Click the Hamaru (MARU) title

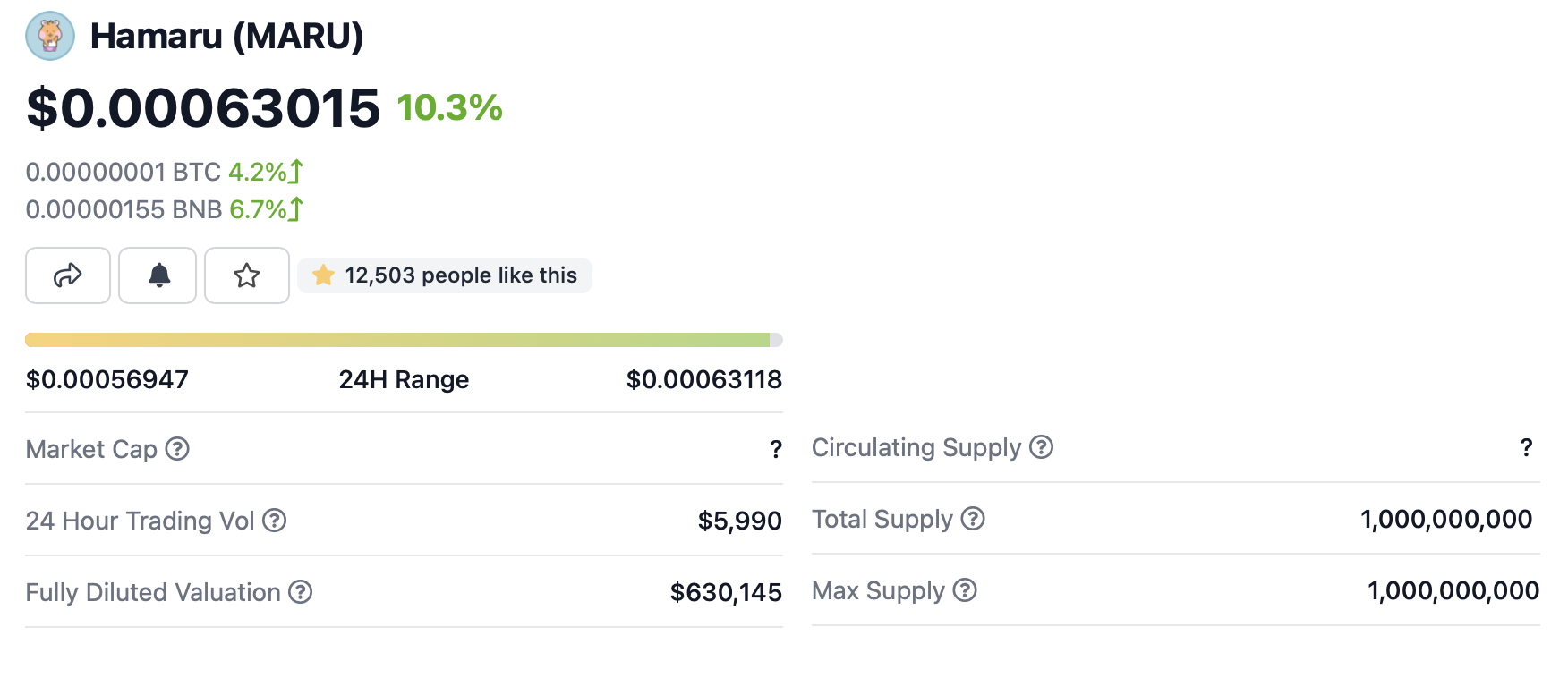226,37
